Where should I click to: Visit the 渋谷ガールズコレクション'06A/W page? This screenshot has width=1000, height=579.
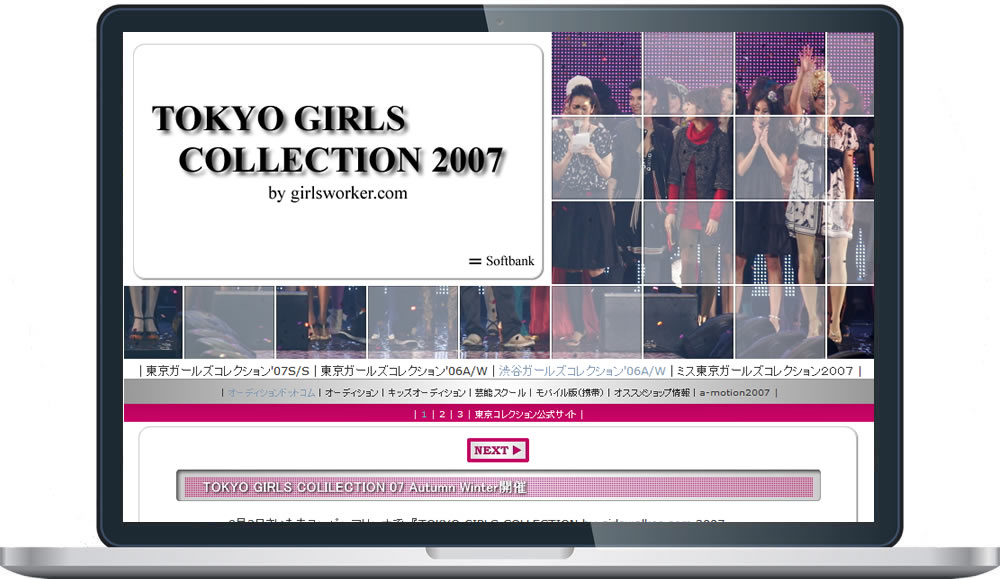point(580,370)
